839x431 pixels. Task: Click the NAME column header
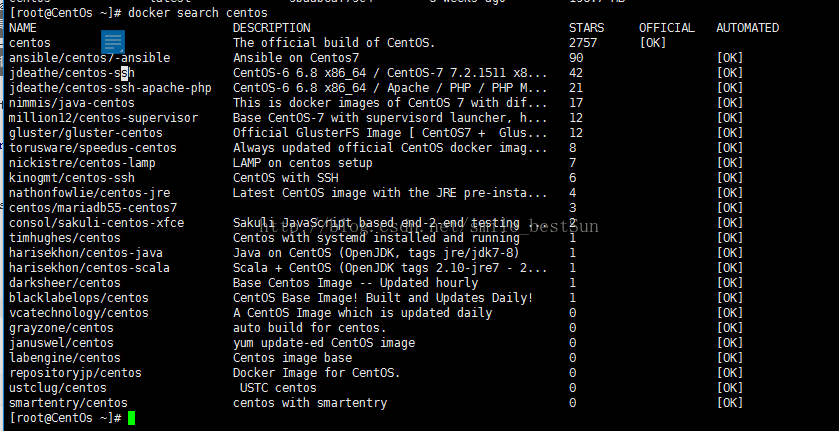click(x=23, y=28)
